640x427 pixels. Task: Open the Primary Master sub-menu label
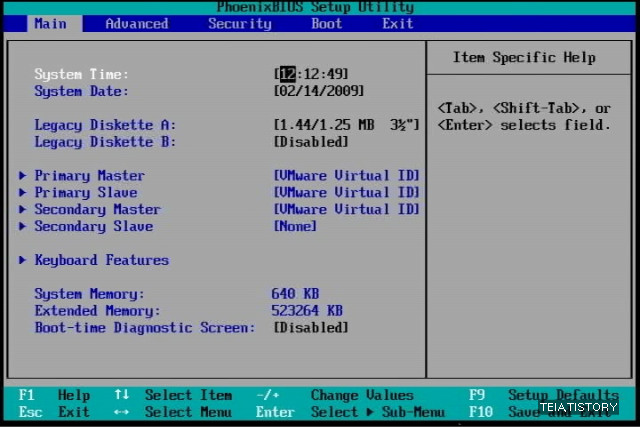pos(89,176)
